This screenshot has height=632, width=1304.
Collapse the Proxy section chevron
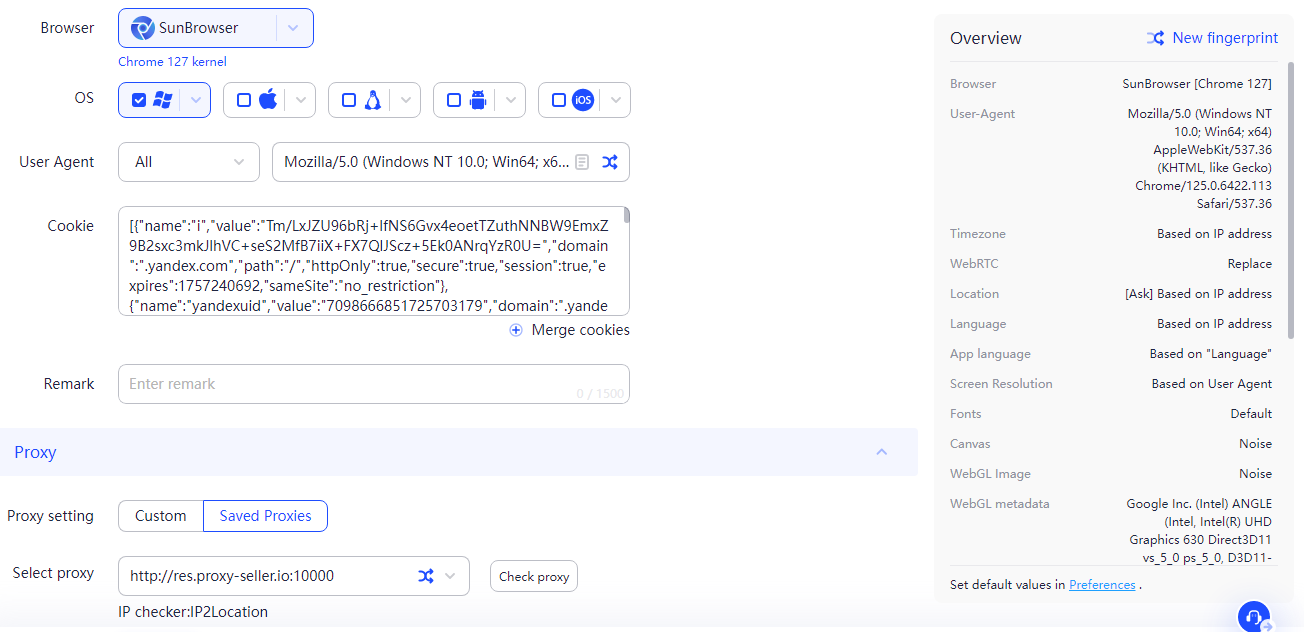coord(882,452)
